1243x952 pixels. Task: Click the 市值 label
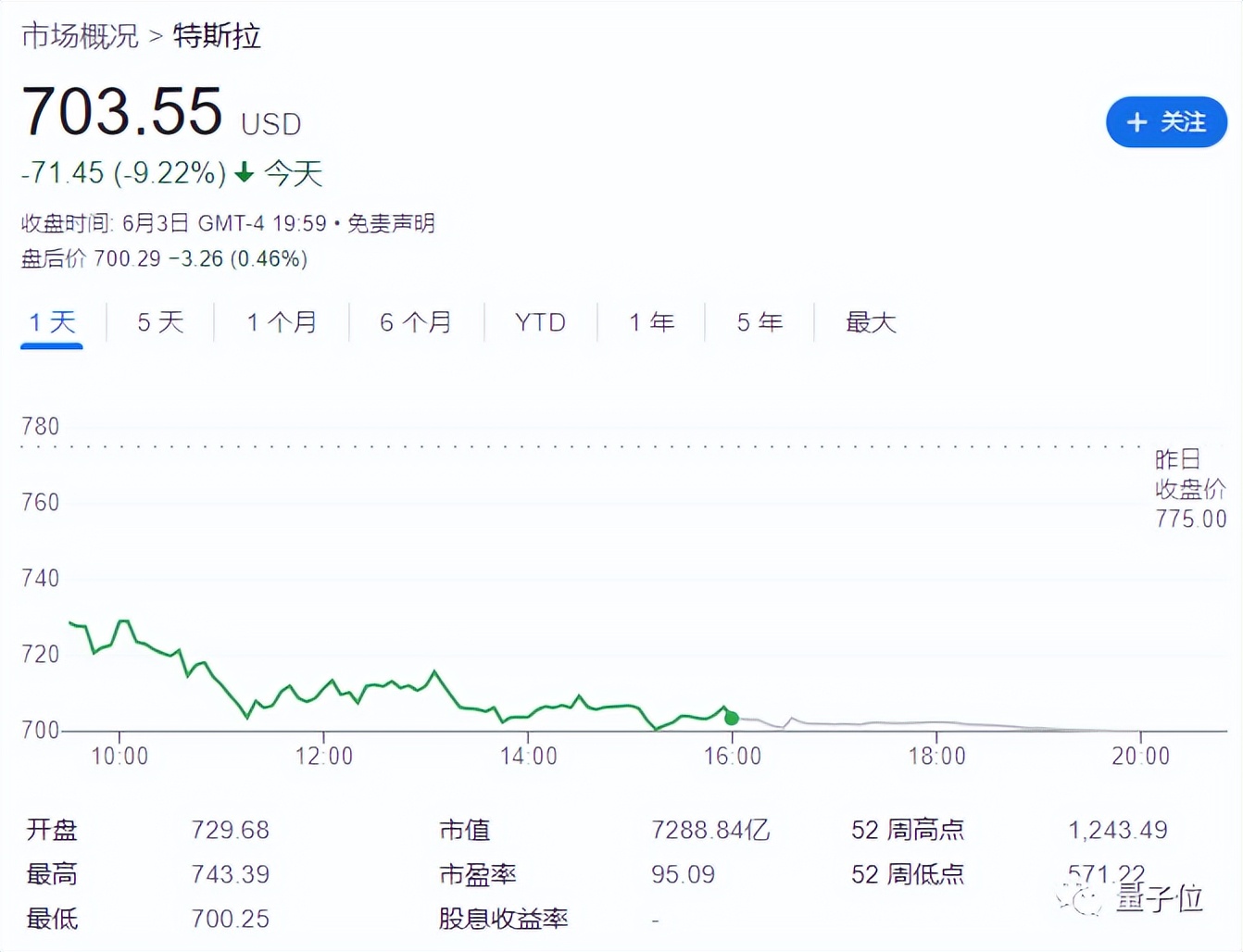(x=464, y=830)
